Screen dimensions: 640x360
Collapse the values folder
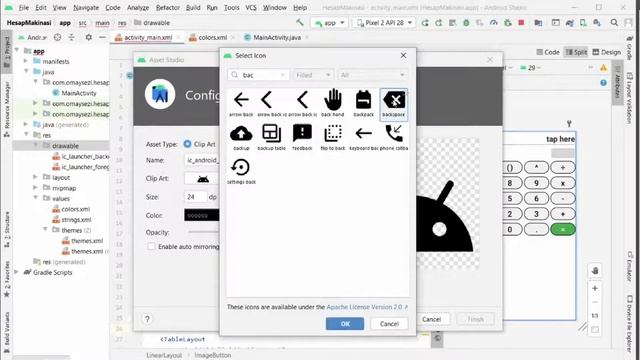(x=36, y=198)
